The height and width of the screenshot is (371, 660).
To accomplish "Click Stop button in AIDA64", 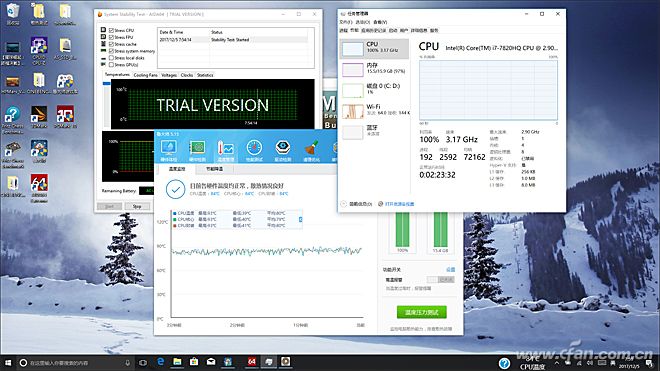I will point(137,206).
